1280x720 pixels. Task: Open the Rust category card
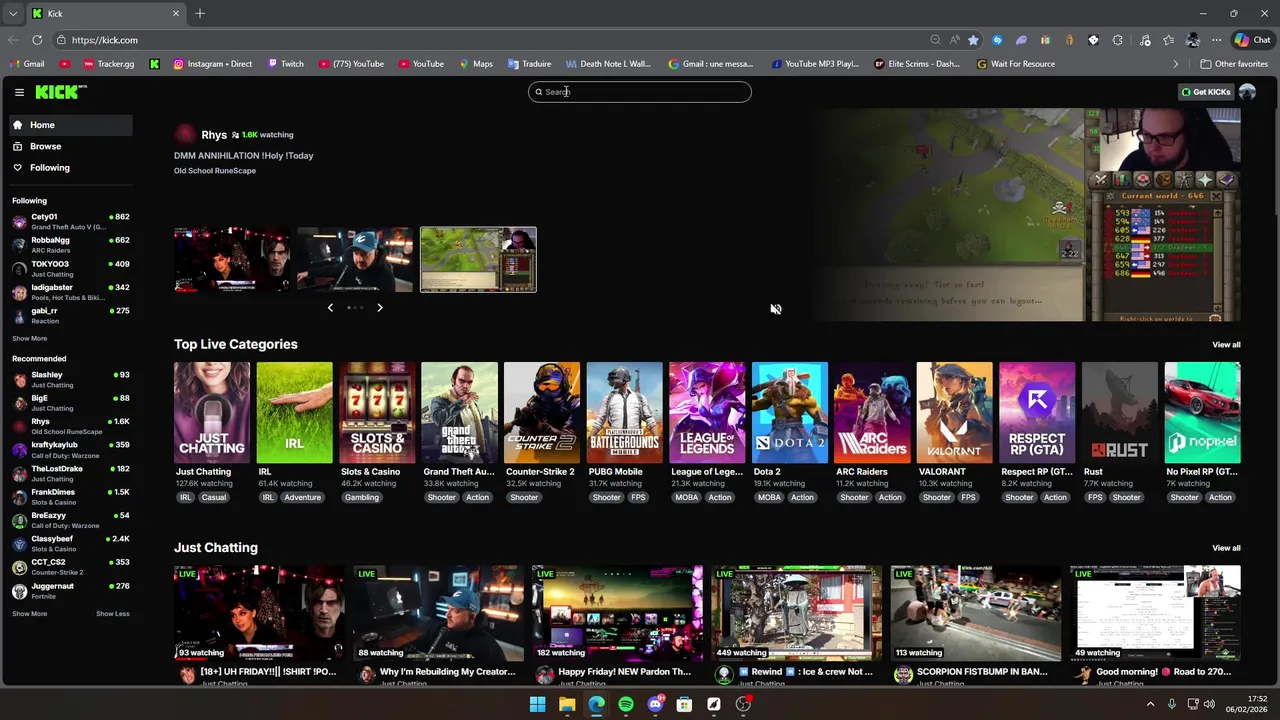[1120, 413]
